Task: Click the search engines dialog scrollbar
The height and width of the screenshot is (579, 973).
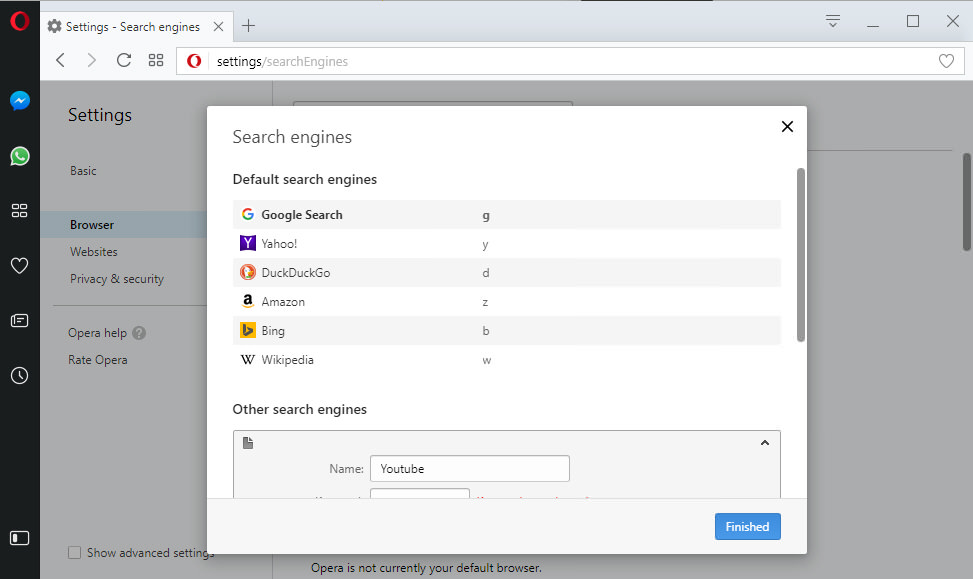Action: point(800,254)
